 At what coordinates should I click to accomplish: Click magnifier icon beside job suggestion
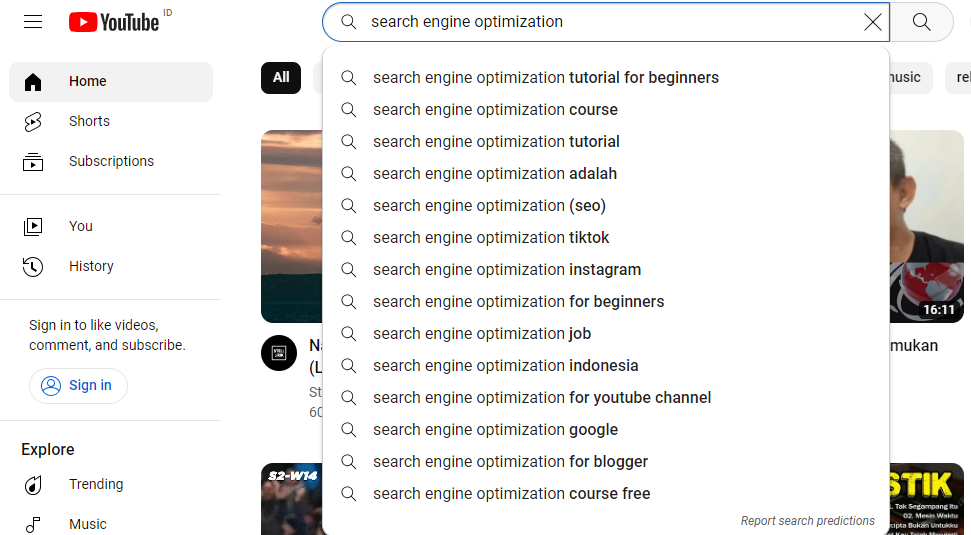349,334
